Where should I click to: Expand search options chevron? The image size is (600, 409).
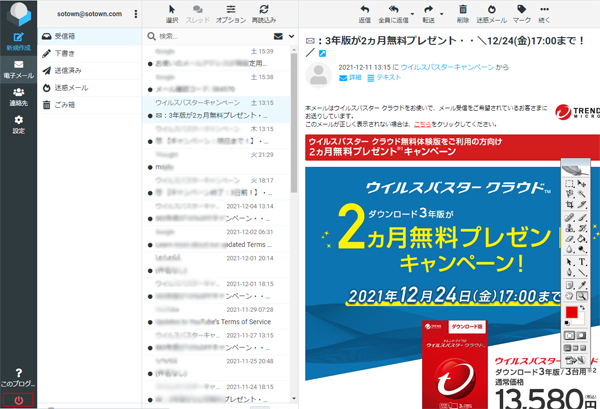click(x=292, y=36)
